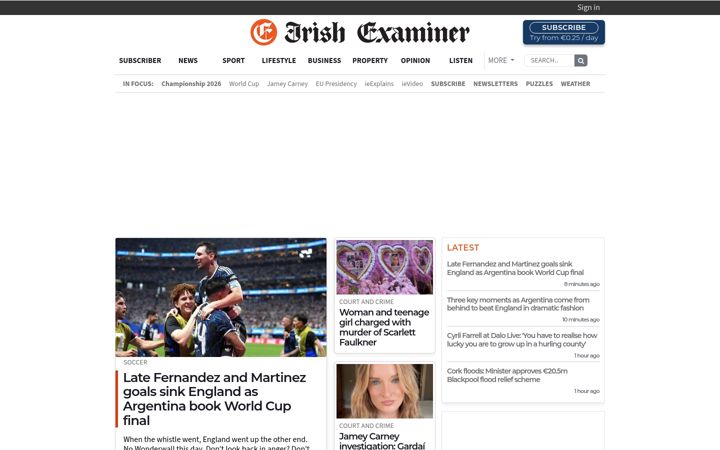Open the Argentina celebration lead photo
Screen dimensions: 720x450
221,297
